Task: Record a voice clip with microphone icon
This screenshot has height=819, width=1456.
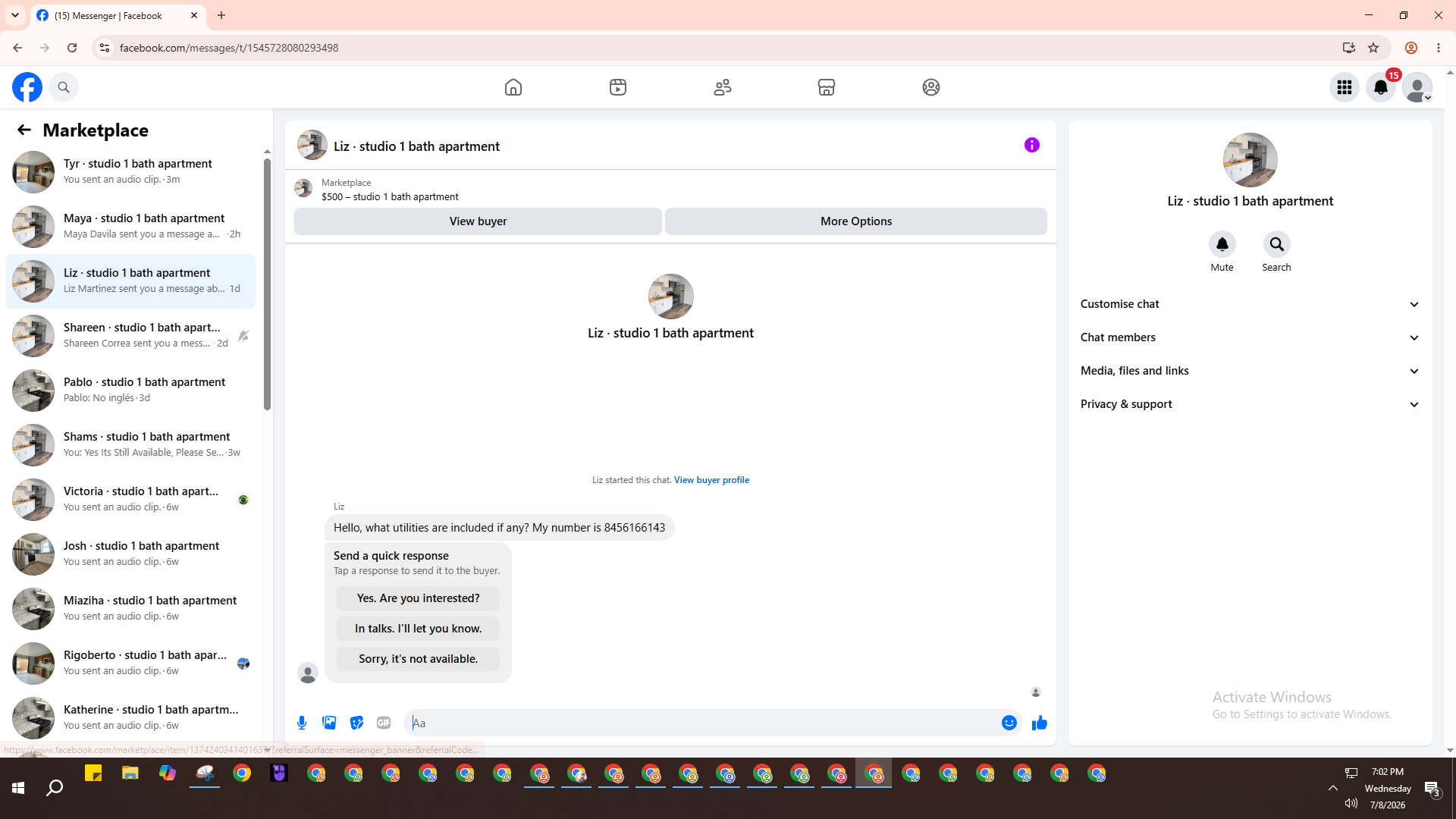Action: click(x=302, y=723)
